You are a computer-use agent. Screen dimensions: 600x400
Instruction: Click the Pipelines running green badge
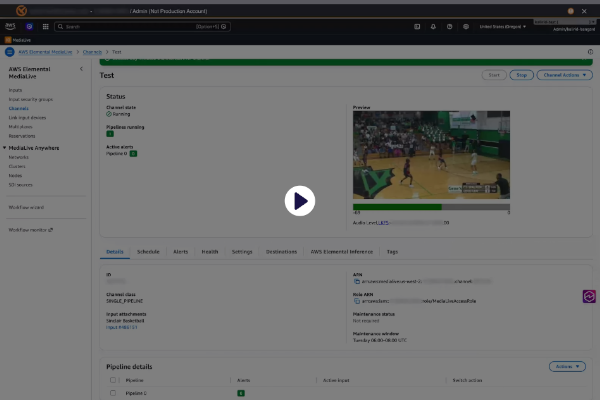point(110,134)
